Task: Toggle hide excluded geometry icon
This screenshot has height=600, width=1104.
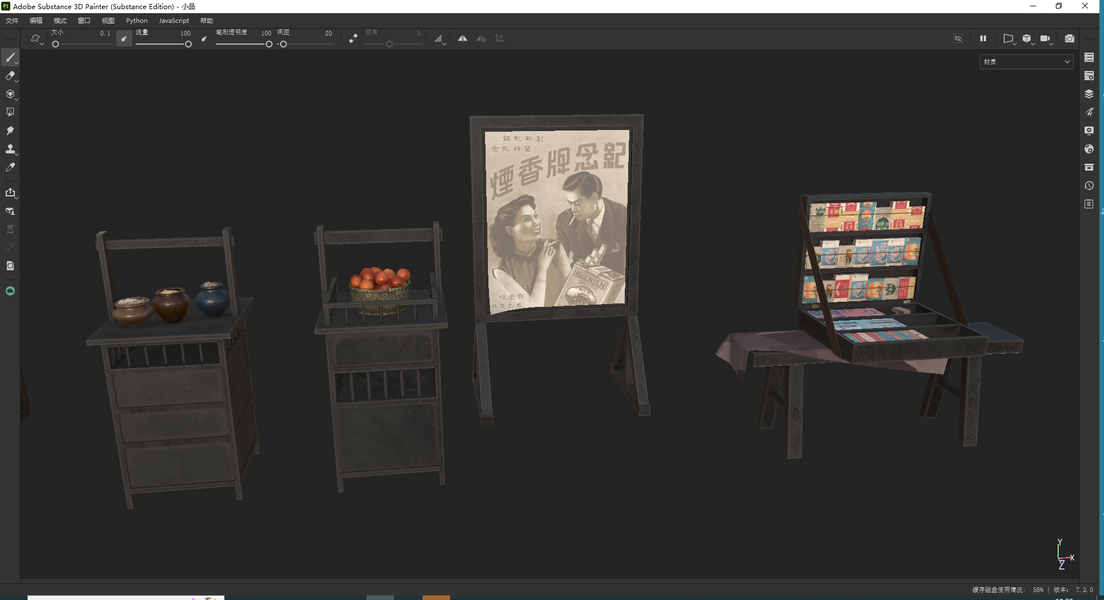Action: (x=958, y=39)
